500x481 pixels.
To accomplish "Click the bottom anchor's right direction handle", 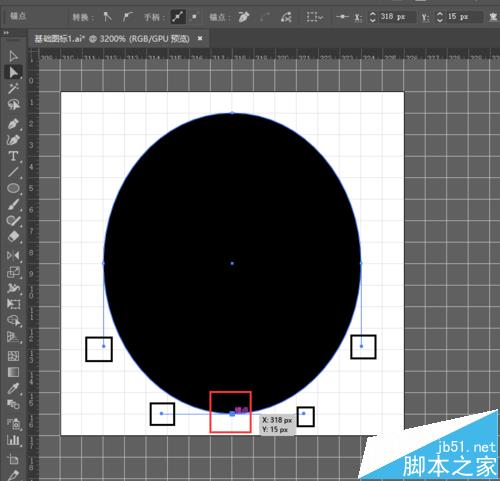I will pos(304,413).
